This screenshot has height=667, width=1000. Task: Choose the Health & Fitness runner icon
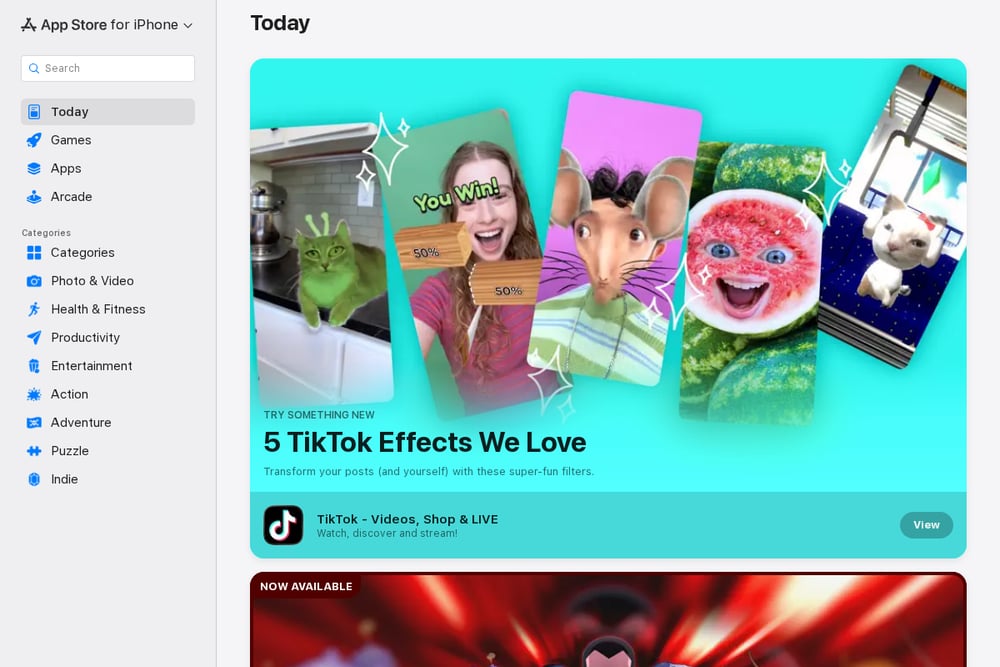(34, 309)
